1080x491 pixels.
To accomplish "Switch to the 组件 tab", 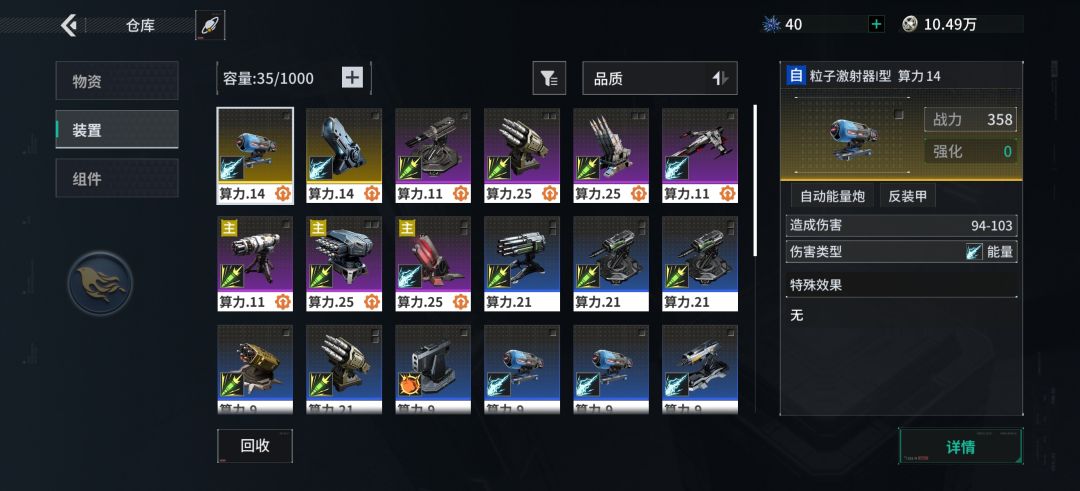I will pos(117,178).
